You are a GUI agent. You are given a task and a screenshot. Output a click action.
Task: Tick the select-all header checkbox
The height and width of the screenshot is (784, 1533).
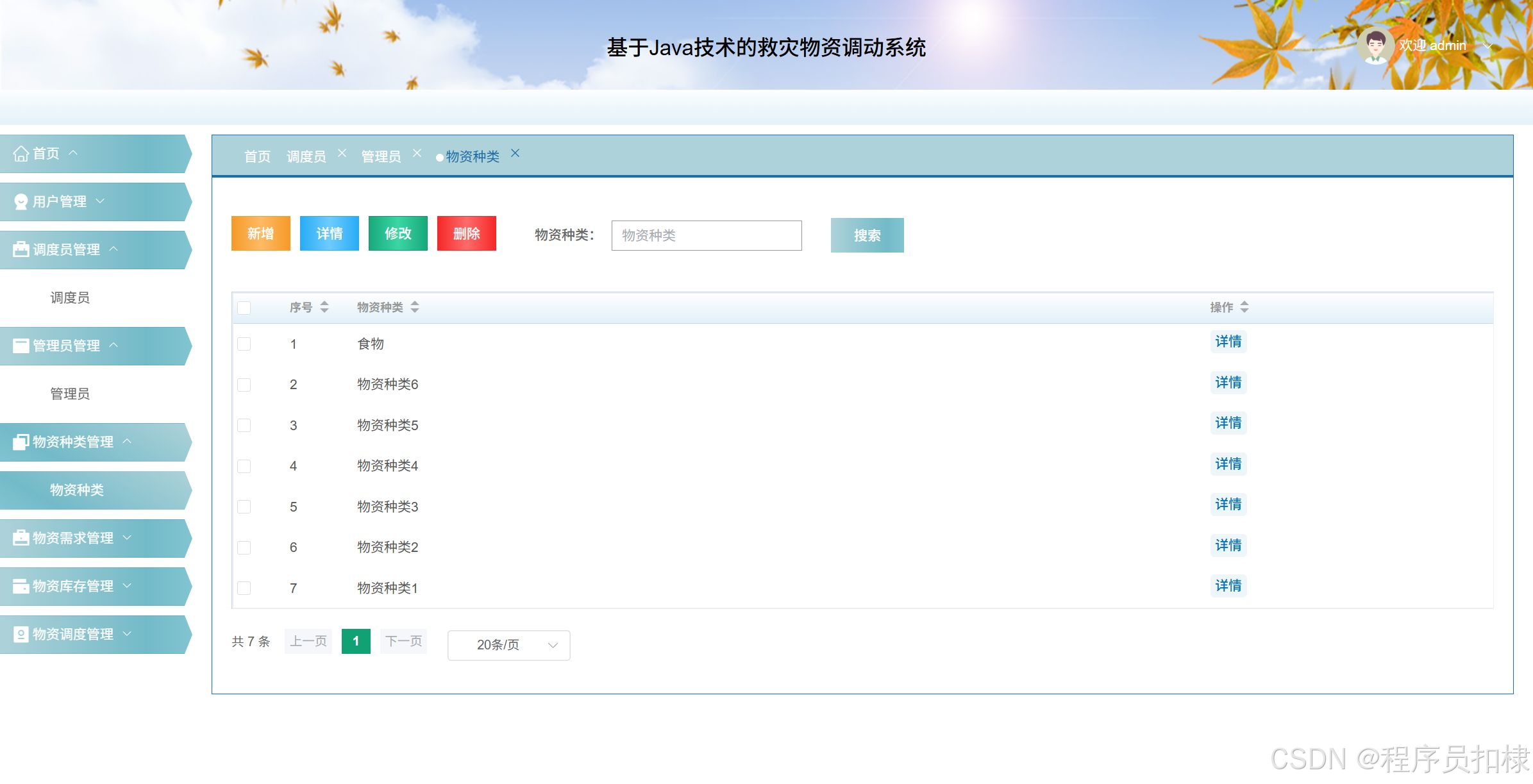244,308
